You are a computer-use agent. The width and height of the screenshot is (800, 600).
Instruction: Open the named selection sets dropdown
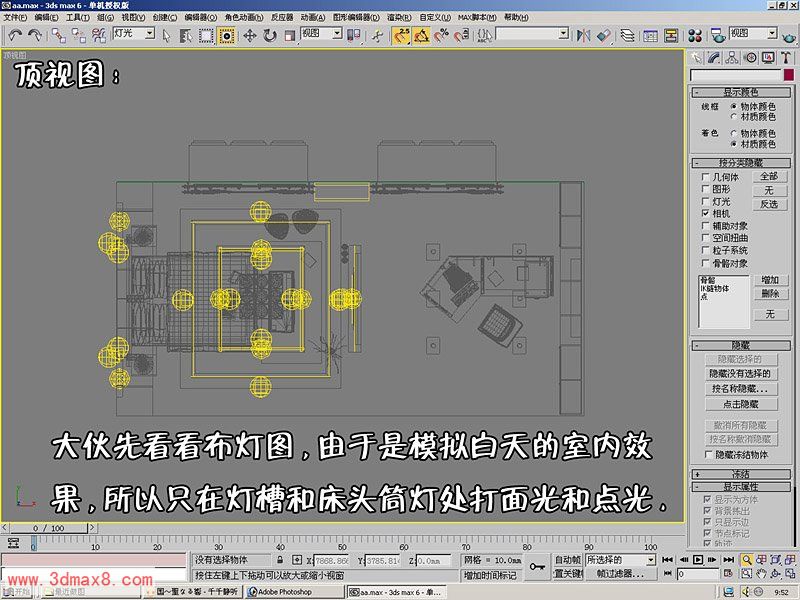pyautogui.click(x=563, y=34)
